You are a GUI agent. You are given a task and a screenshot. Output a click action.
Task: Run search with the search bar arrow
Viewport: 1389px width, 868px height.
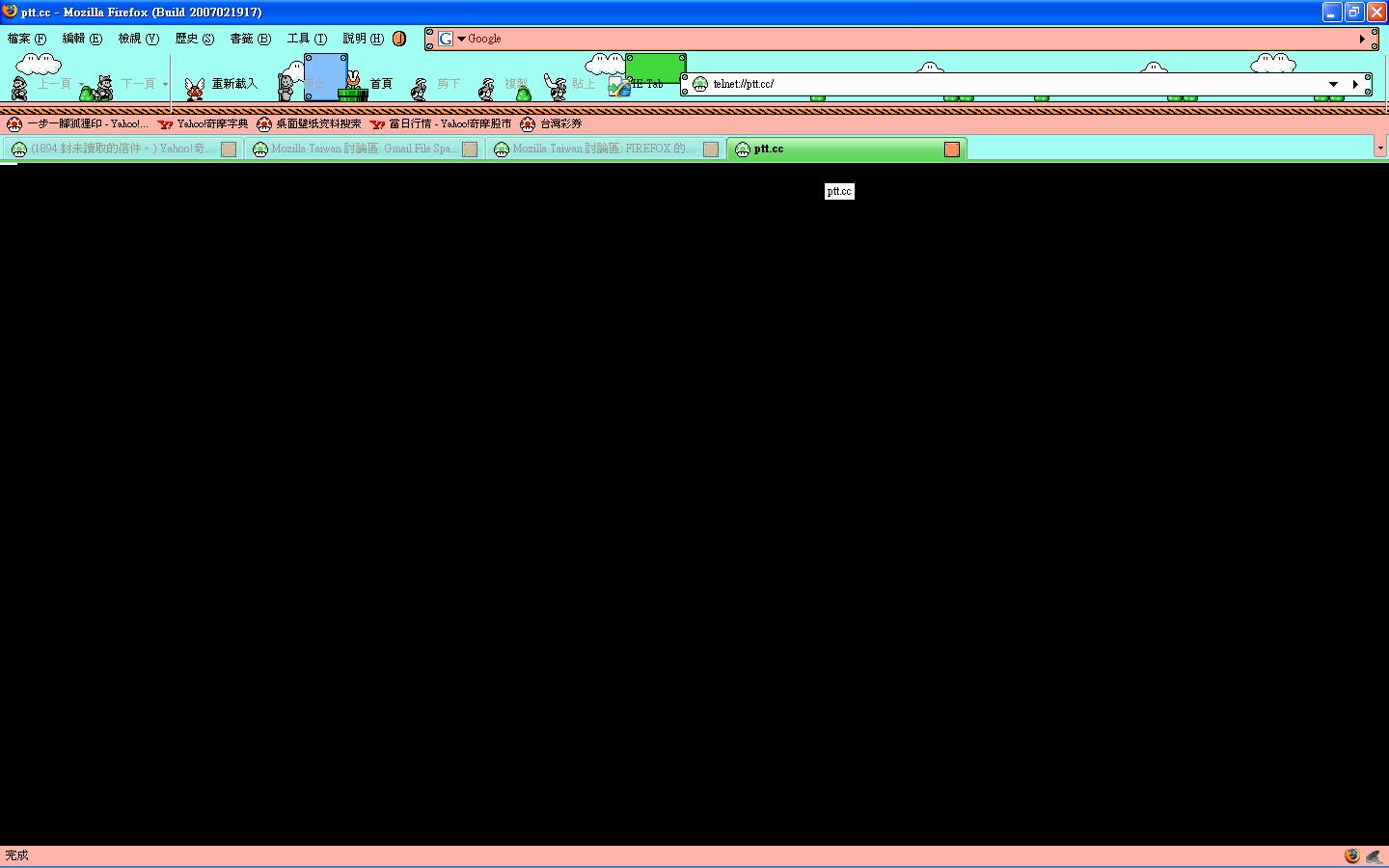tap(1362, 39)
